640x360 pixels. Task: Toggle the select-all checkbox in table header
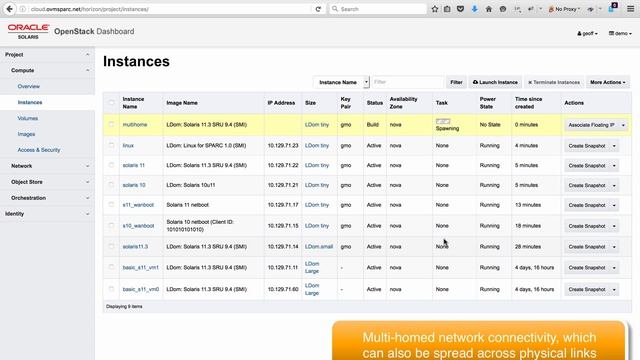click(111, 102)
